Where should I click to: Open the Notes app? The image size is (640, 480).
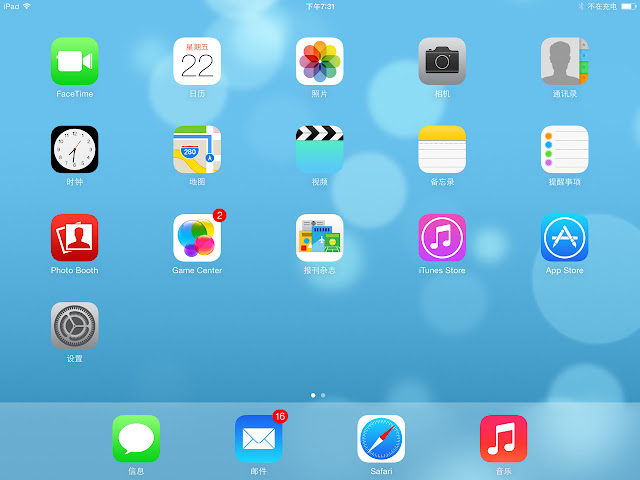pos(442,149)
